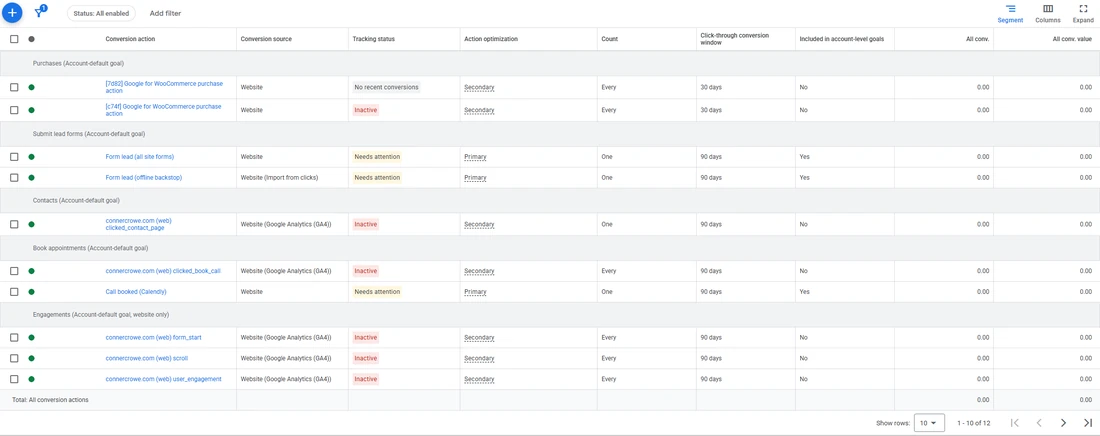Image resolution: width=1100 pixels, height=436 pixels.
Task: Go to the previous page of results
Action: click(x=1039, y=423)
